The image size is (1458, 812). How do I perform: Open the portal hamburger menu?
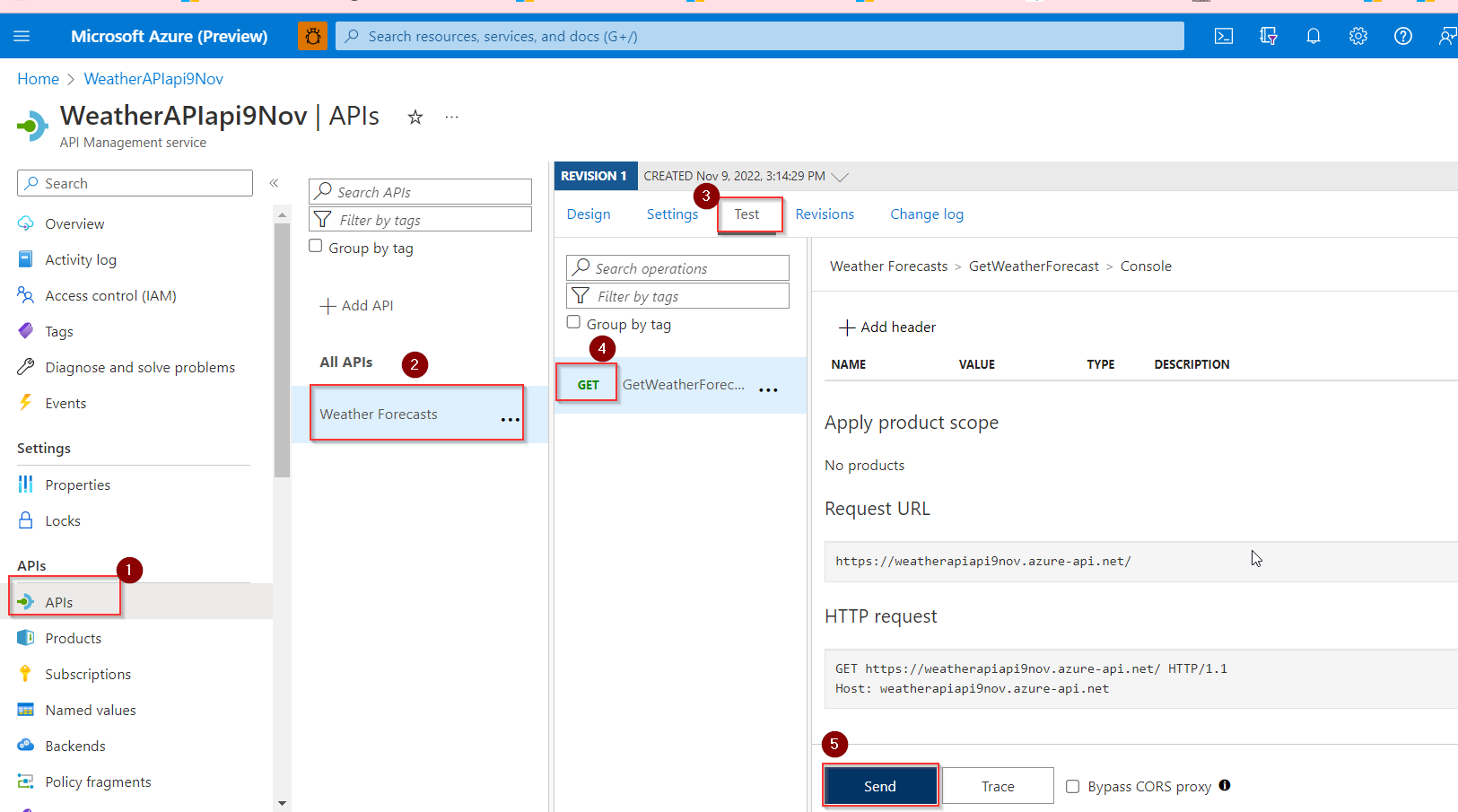22,36
